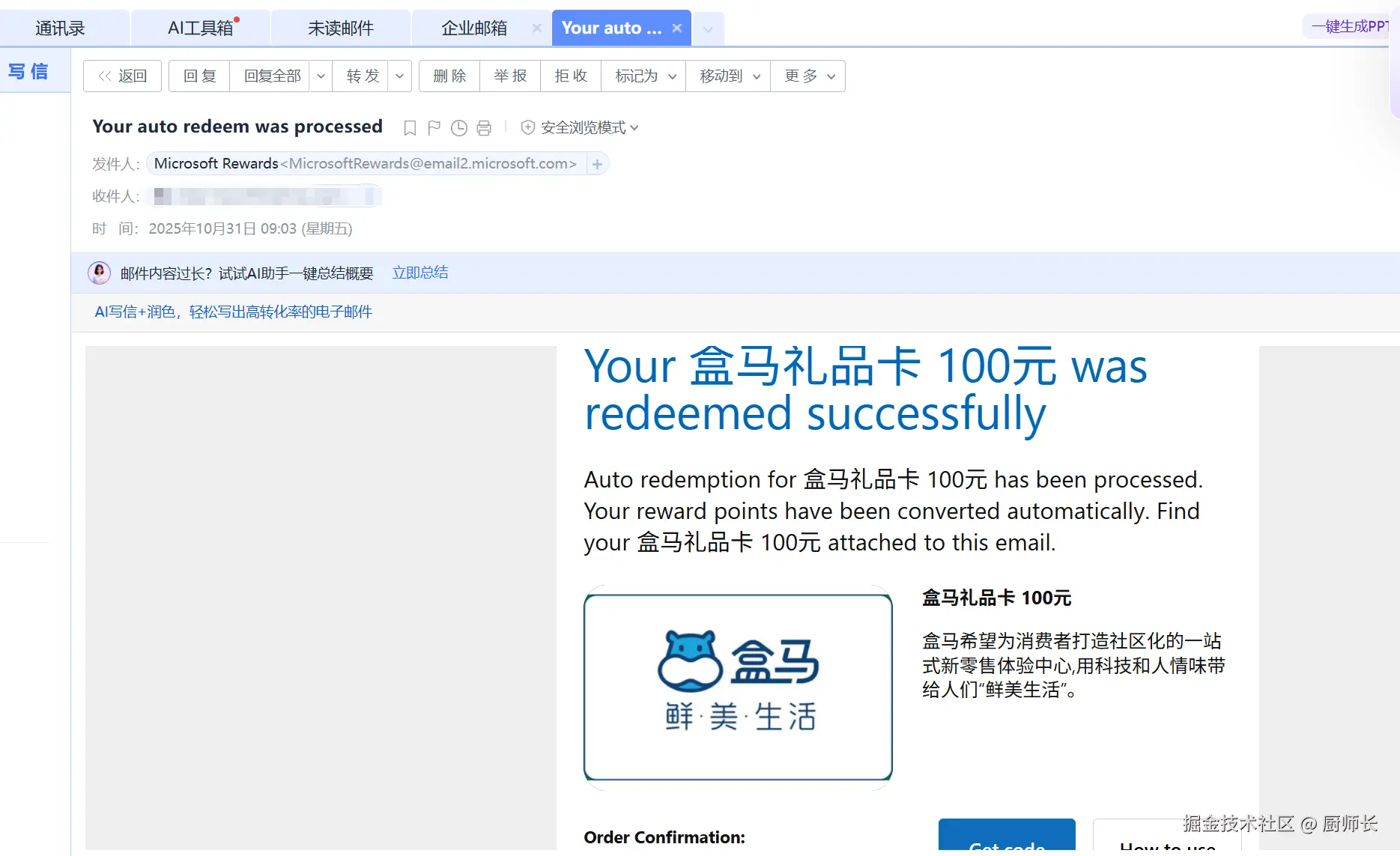Flag the email using the flag icon

434,128
